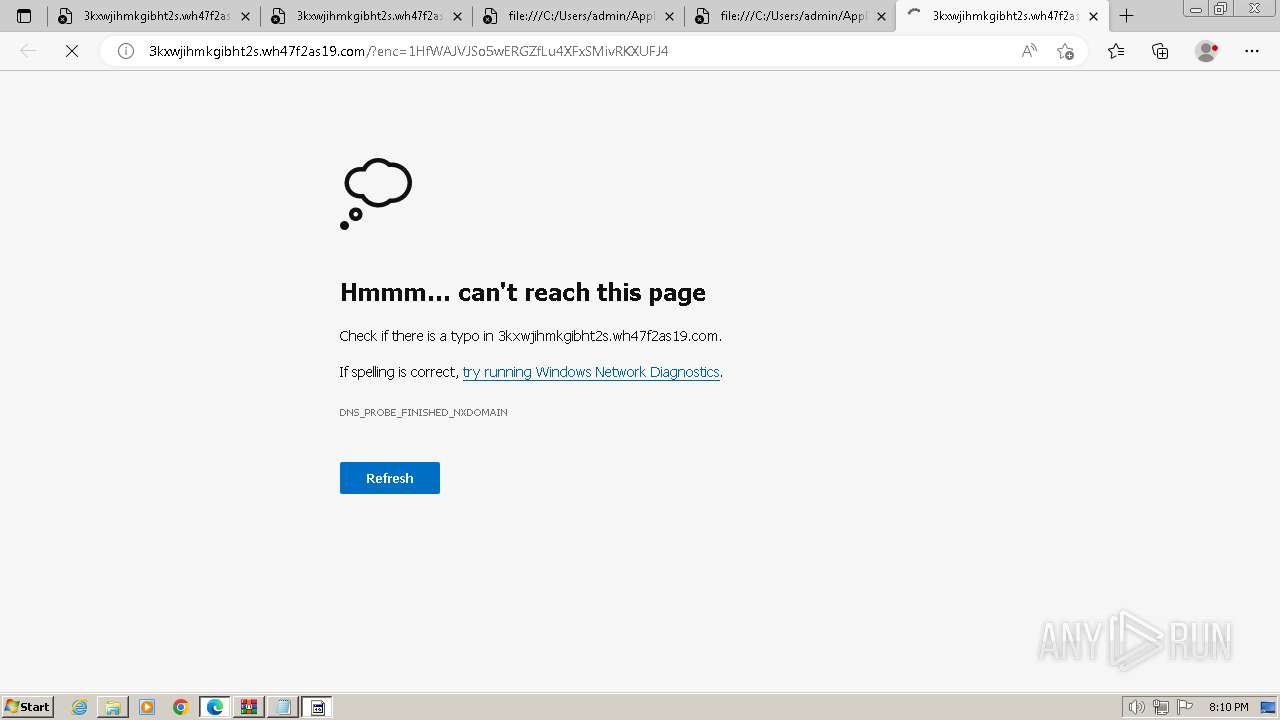1280x720 pixels.
Task: Select Microsoft Edge taskbar button
Action: [x=215, y=707]
